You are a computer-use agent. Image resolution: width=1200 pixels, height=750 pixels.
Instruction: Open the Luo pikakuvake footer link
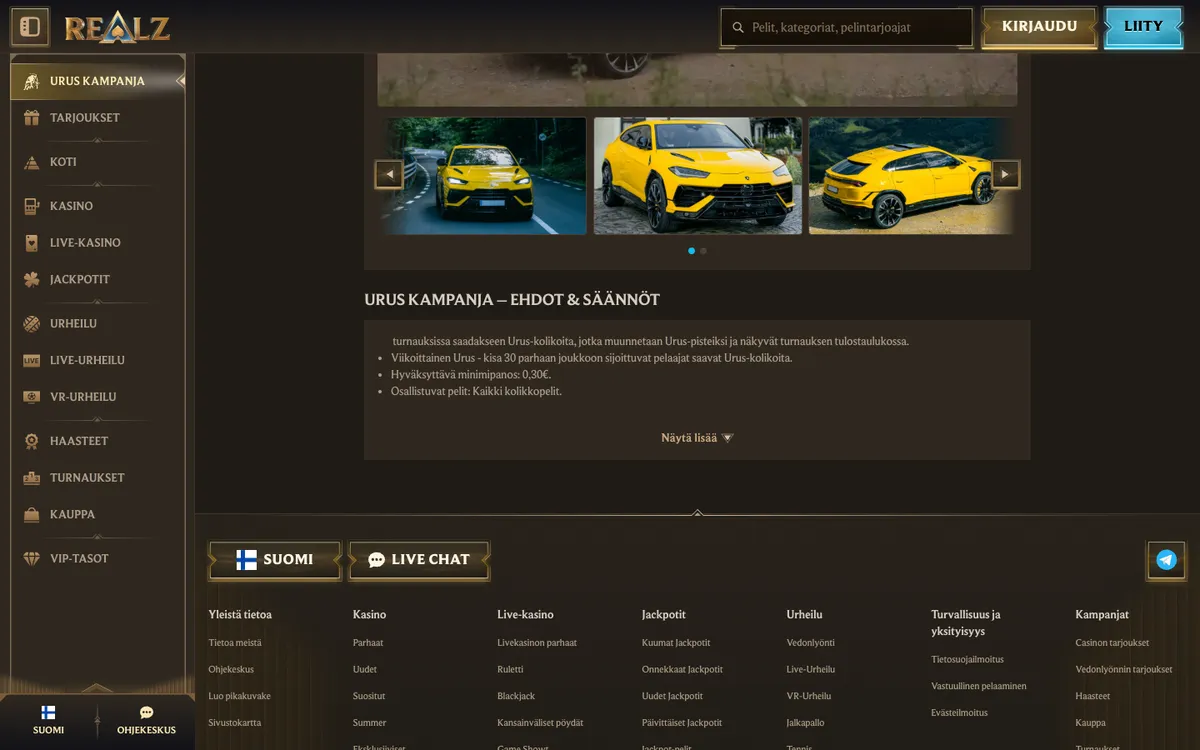pyautogui.click(x=240, y=696)
